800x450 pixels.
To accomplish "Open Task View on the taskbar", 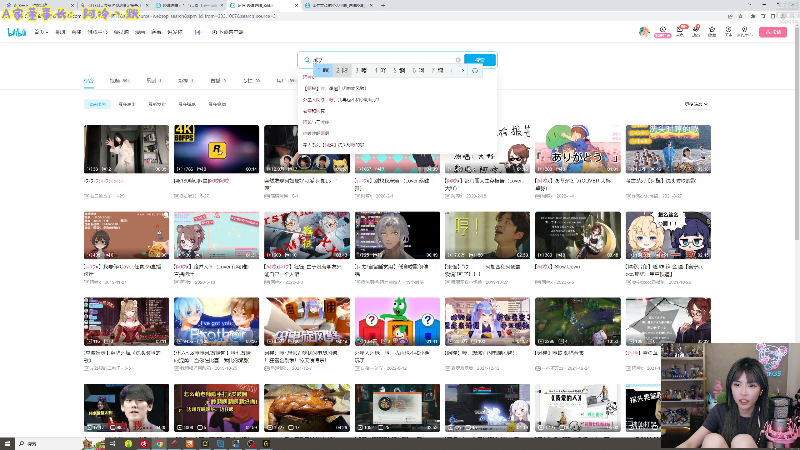I will point(112,444).
